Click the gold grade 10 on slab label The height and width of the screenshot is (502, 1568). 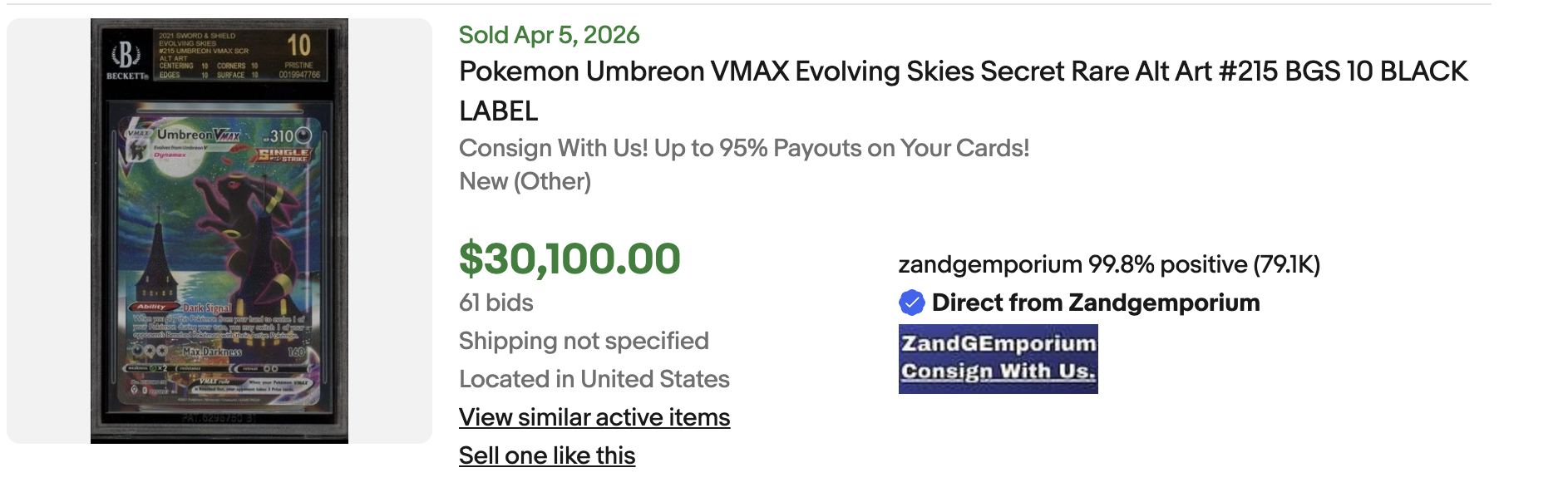tap(298, 46)
